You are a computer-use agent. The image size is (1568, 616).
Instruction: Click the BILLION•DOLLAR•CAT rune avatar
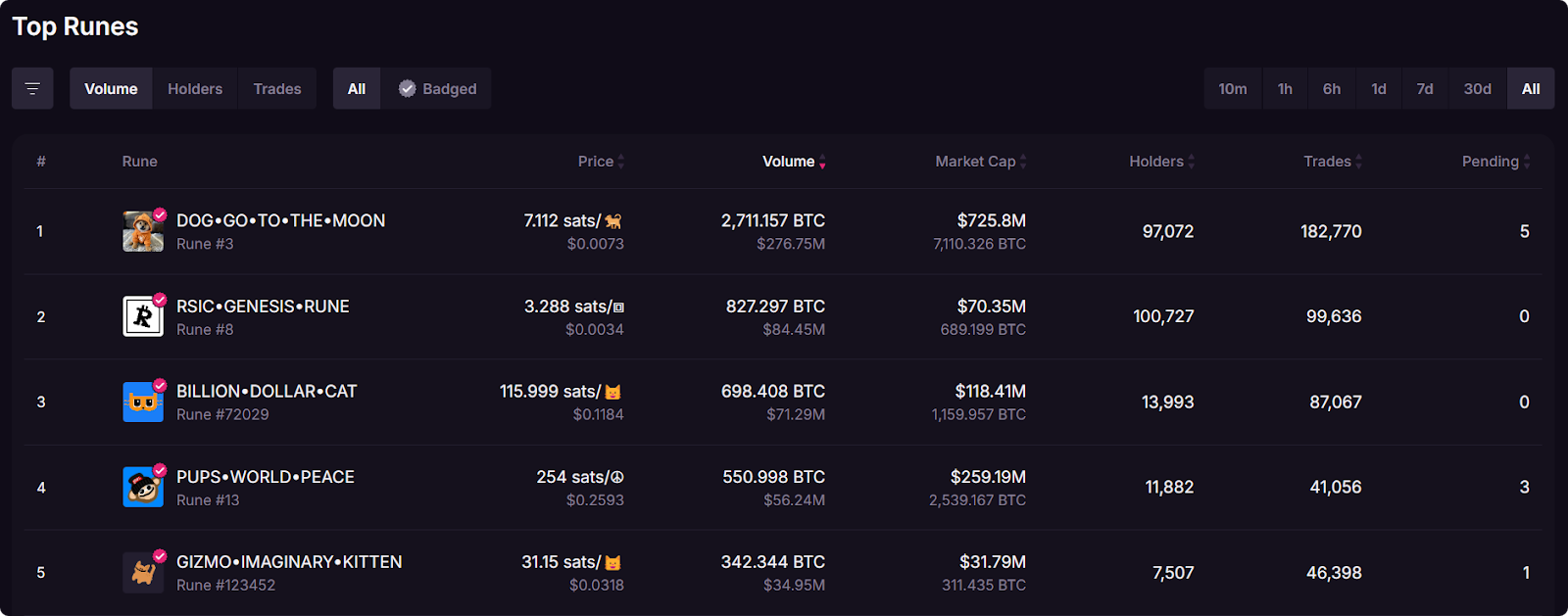click(x=142, y=403)
